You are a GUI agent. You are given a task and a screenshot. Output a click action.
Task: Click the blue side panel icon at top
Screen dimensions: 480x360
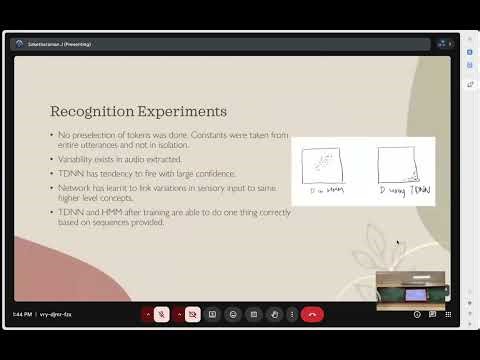(x=470, y=52)
